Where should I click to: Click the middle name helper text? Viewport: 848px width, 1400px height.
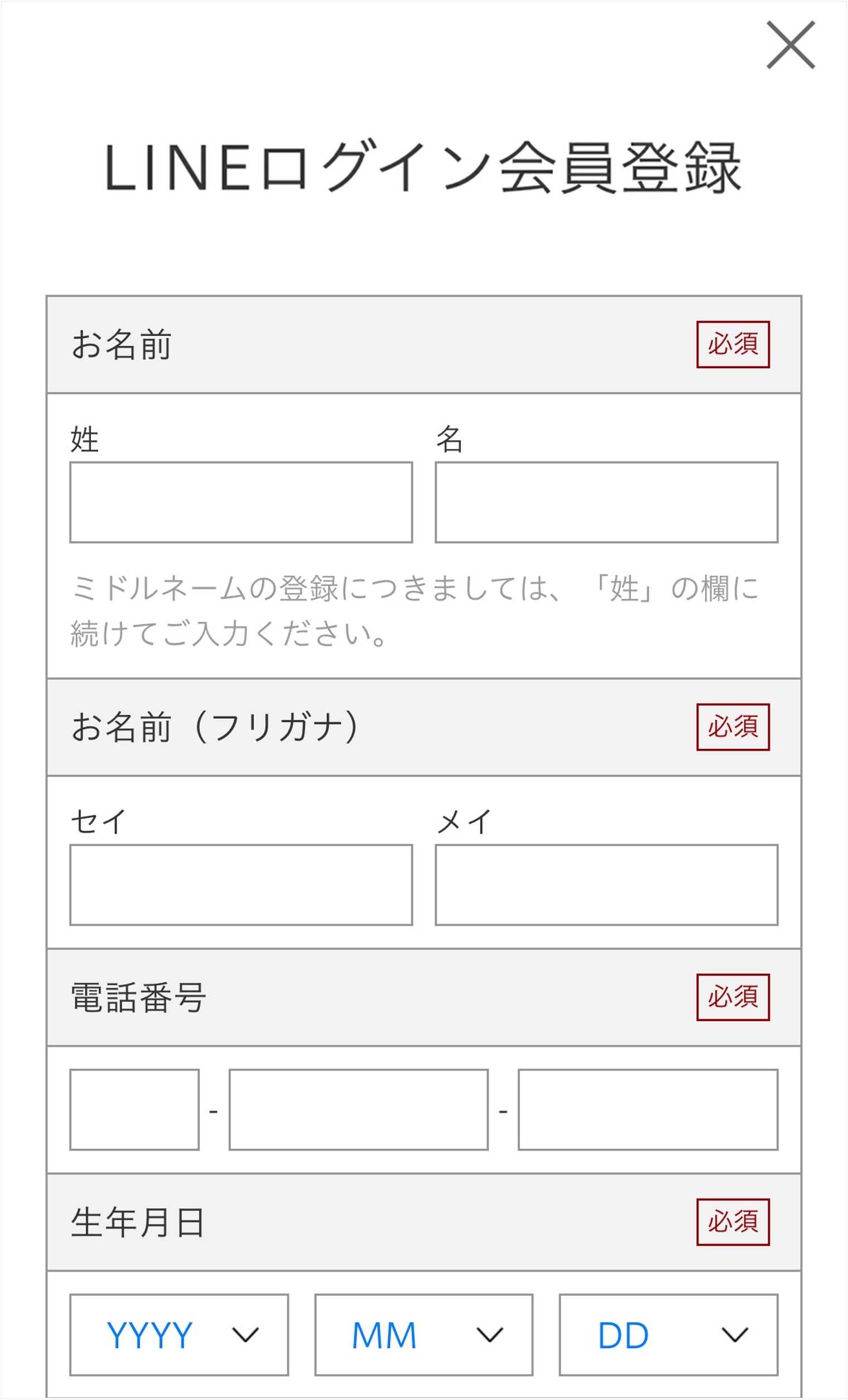coord(415,611)
